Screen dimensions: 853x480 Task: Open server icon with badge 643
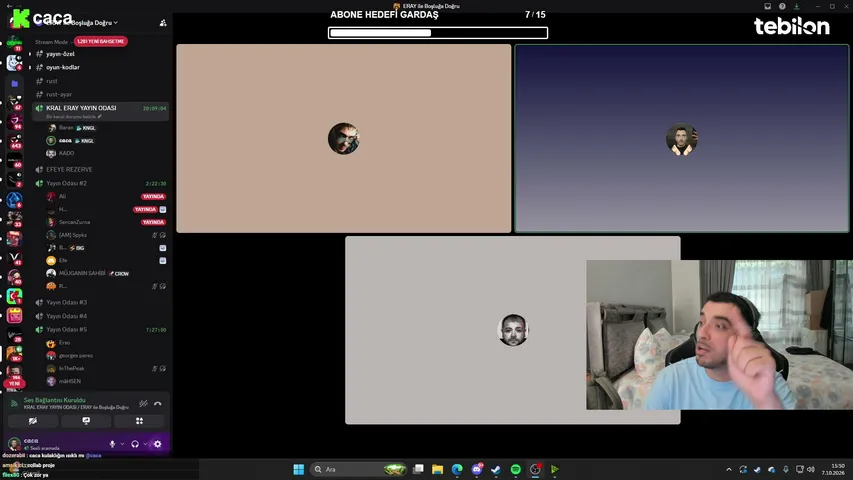pyautogui.click(x=15, y=141)
